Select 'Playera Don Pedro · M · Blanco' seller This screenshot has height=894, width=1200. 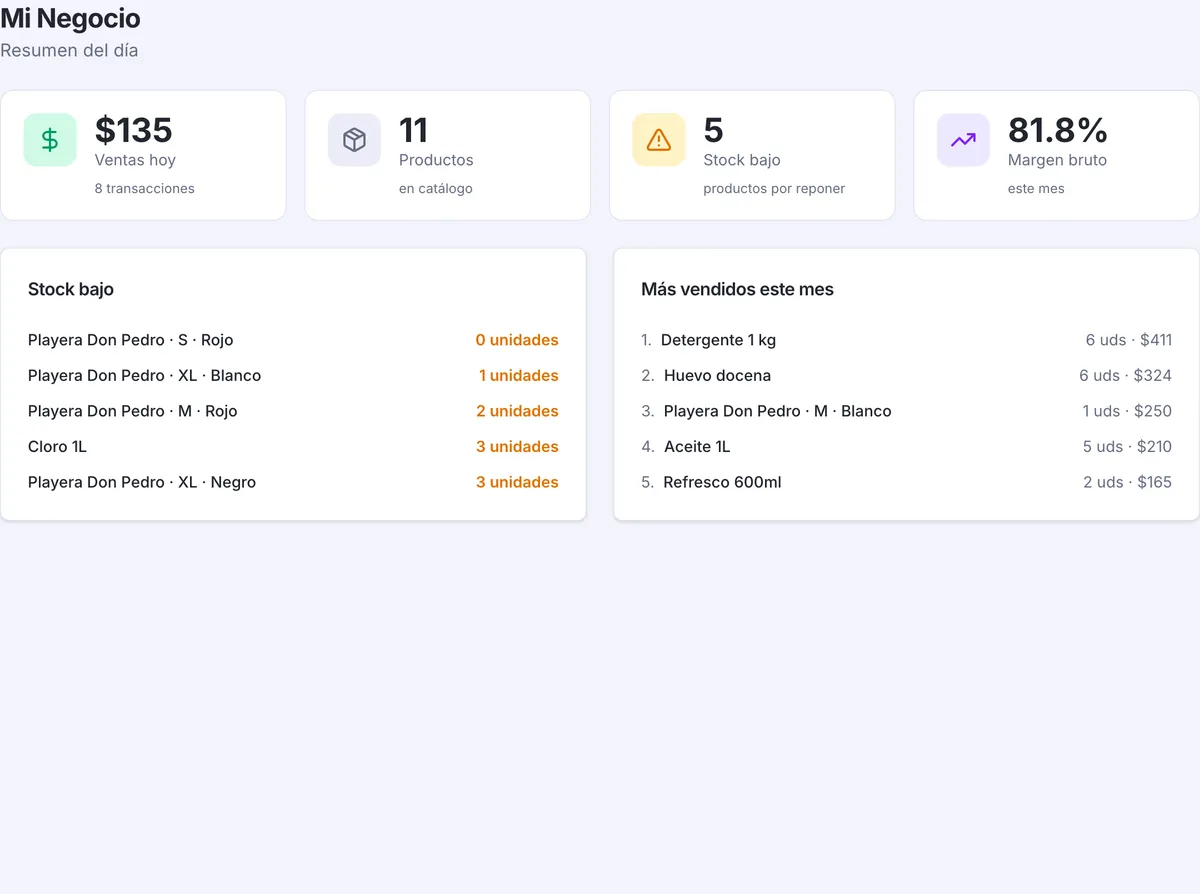[x=906, y=411]
